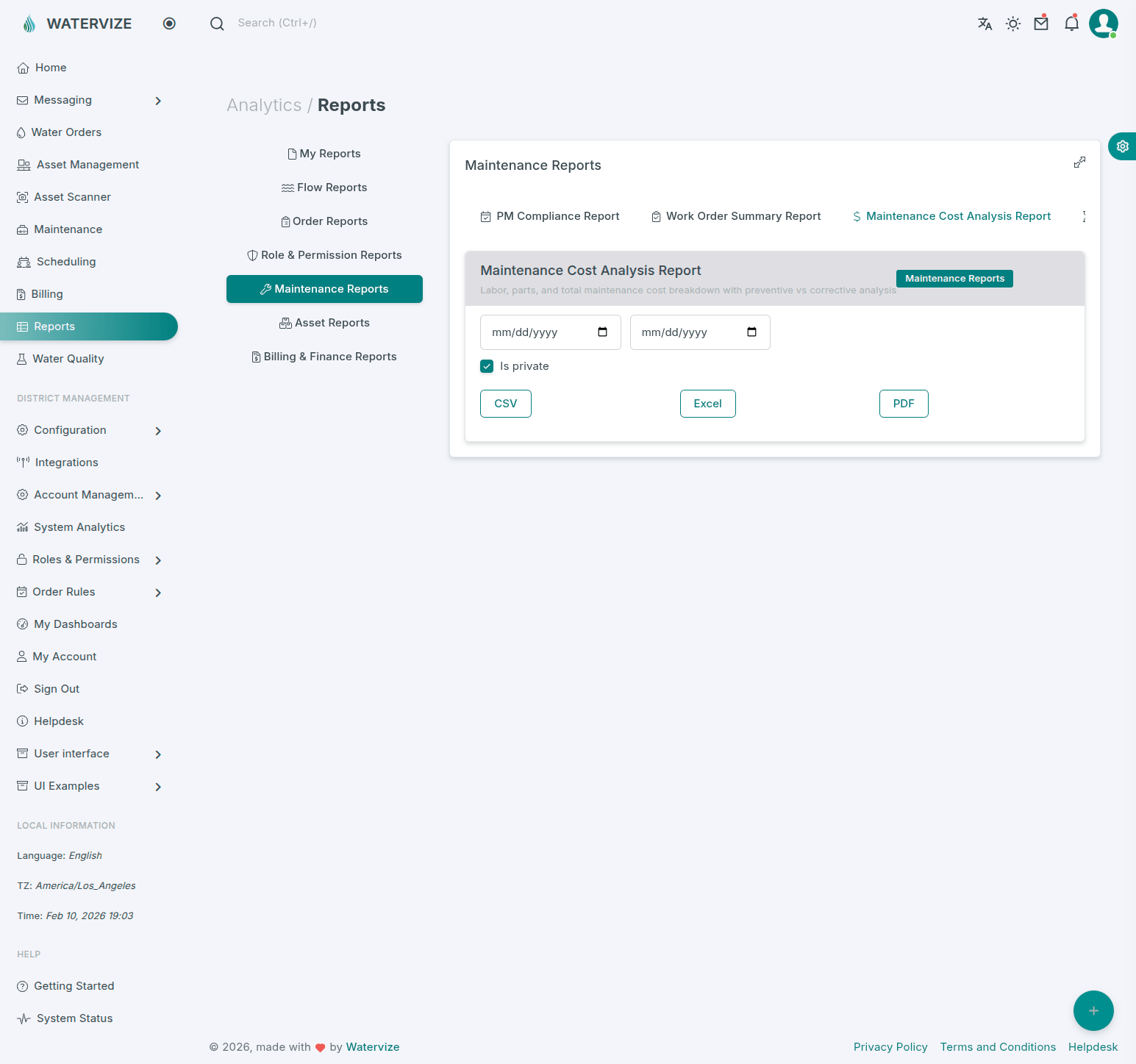Open the settings gear on right edge
The height and width of the screenshot is (1064, 1136).
[1122, 146]
